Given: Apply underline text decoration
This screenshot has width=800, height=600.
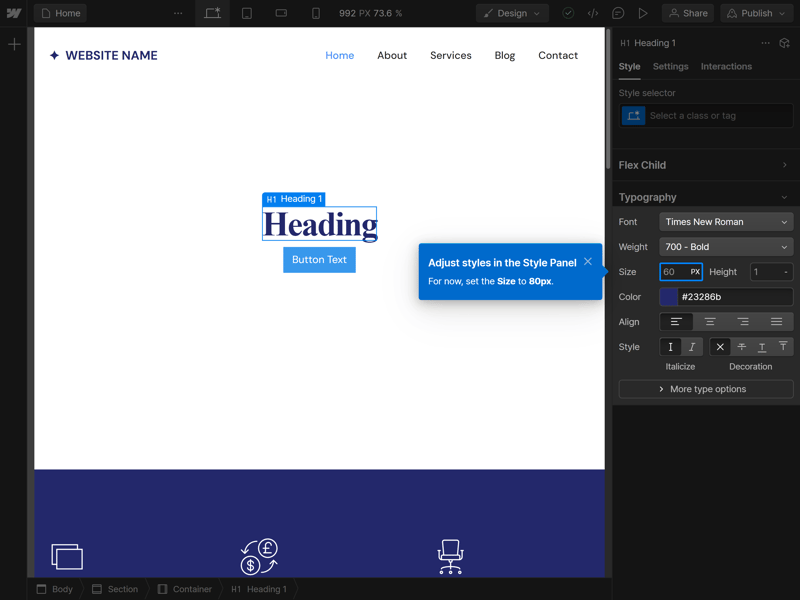Looking at the screenshot, I should pyautogui.click(x=762, y=347).
